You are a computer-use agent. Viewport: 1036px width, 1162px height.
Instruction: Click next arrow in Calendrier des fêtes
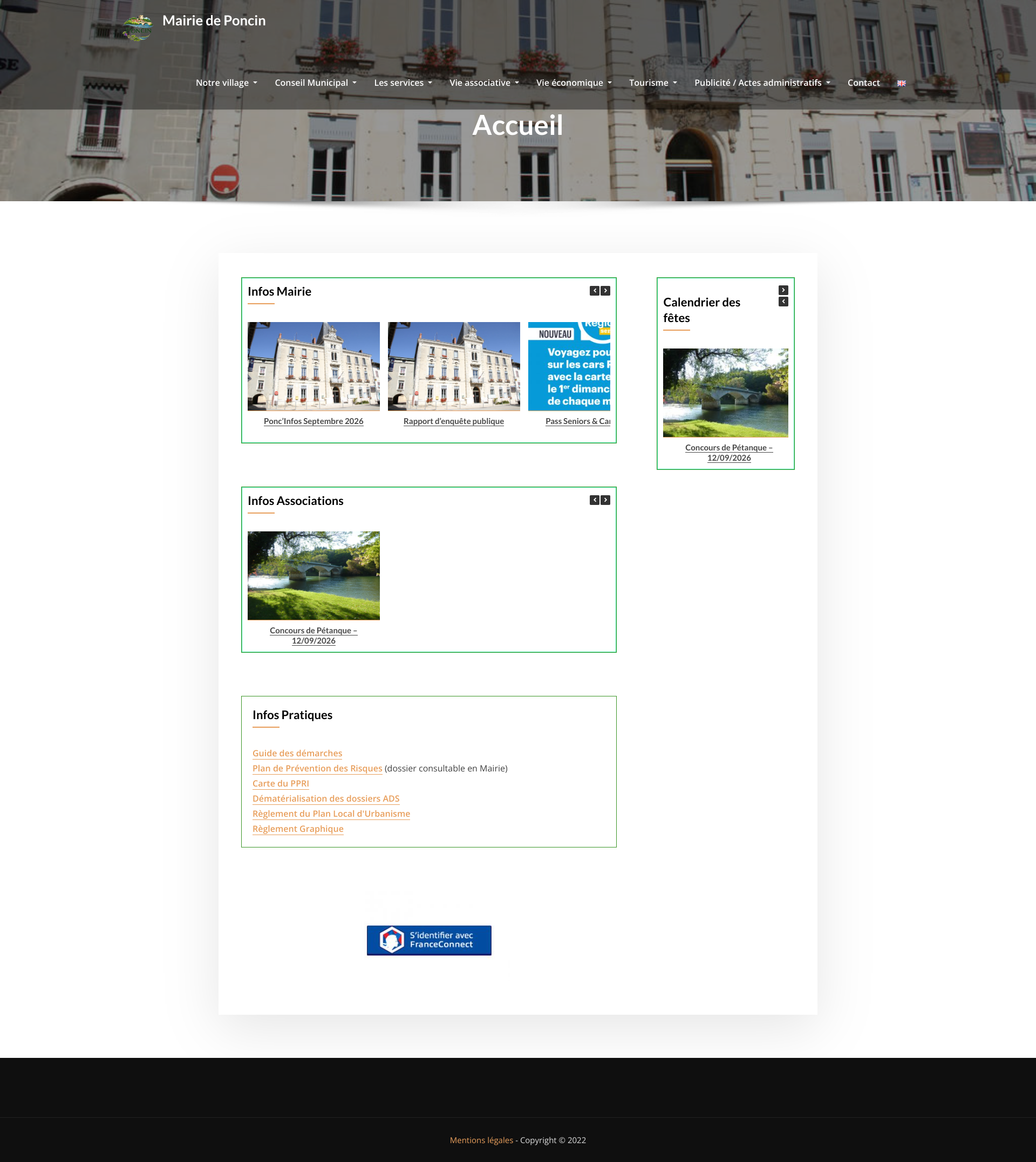click(783, 290)
